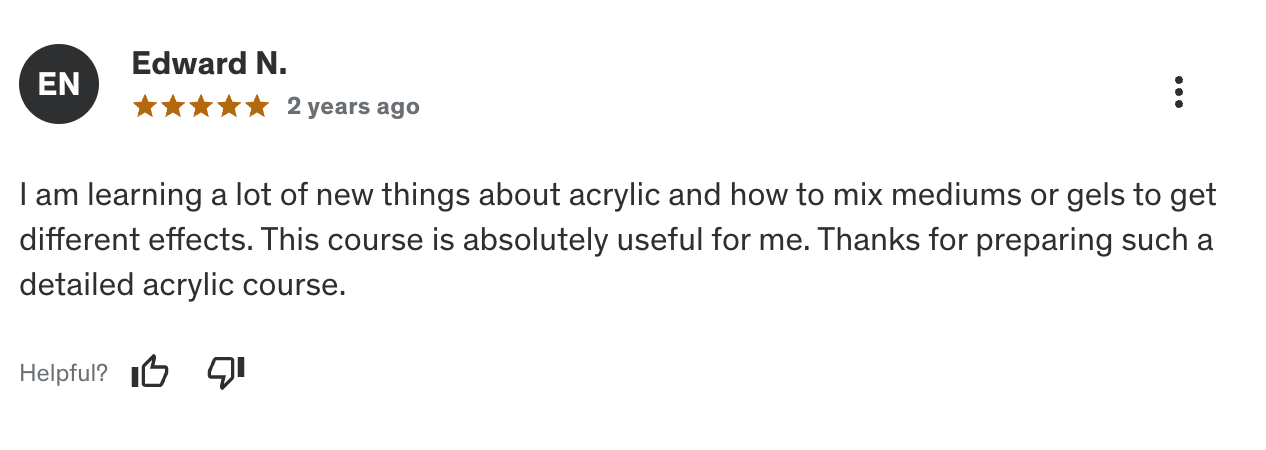
Task: Open the three-dot review options menu
Action: click(1179, 92)
